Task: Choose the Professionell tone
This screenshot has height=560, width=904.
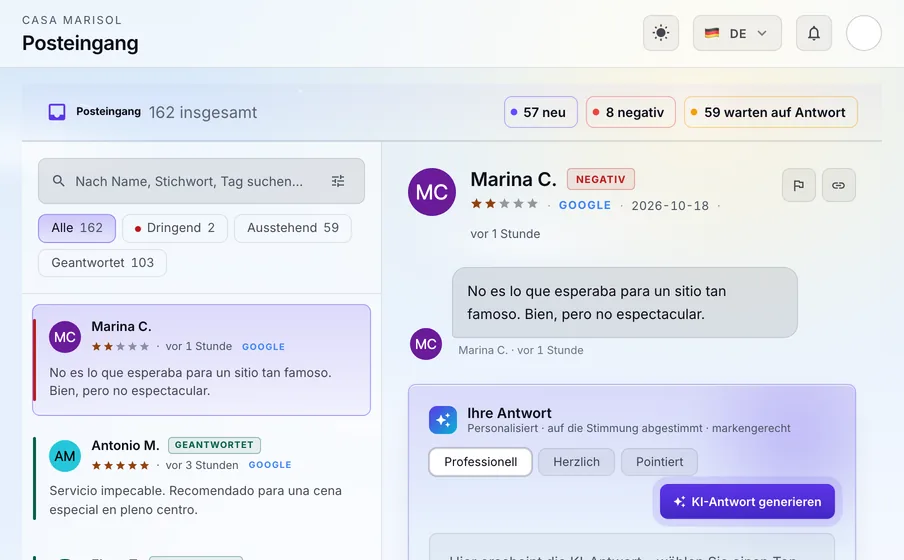Action: 480,462
